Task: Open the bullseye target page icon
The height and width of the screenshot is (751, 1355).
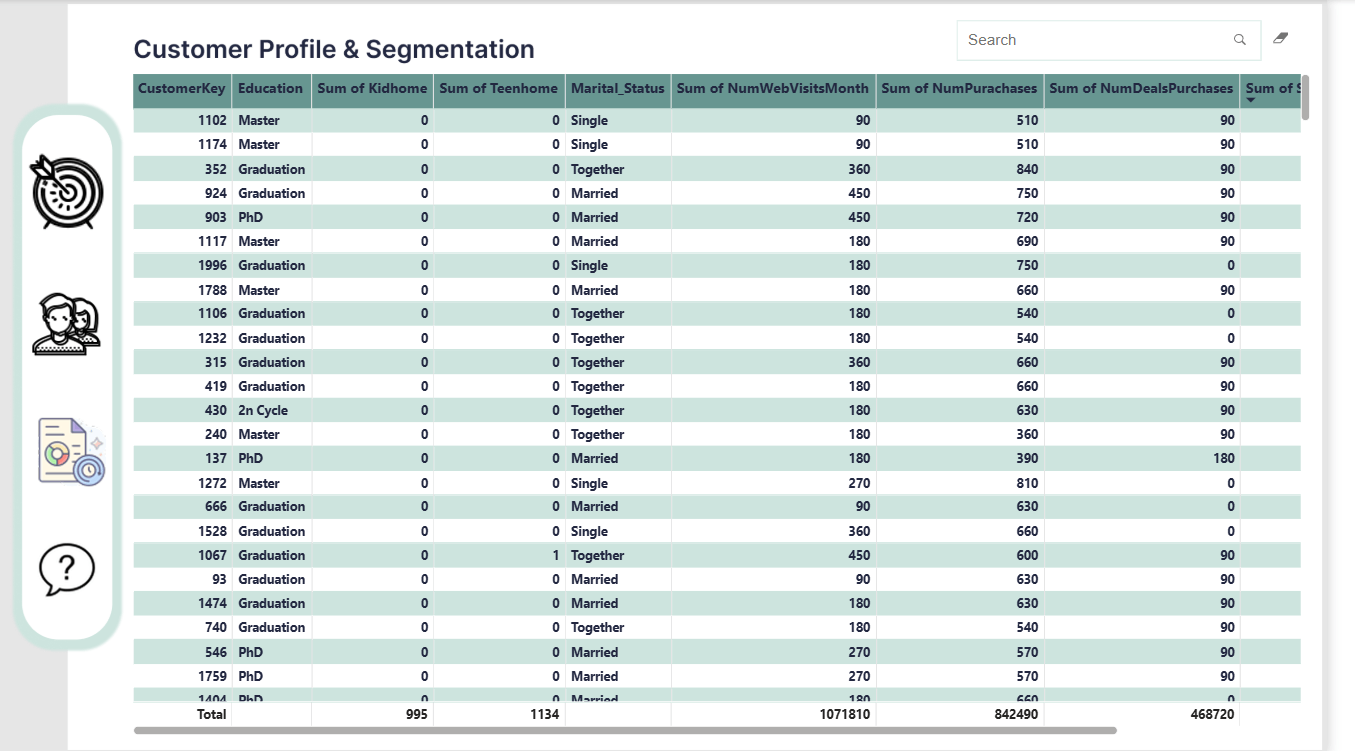Action: (67, 190)
